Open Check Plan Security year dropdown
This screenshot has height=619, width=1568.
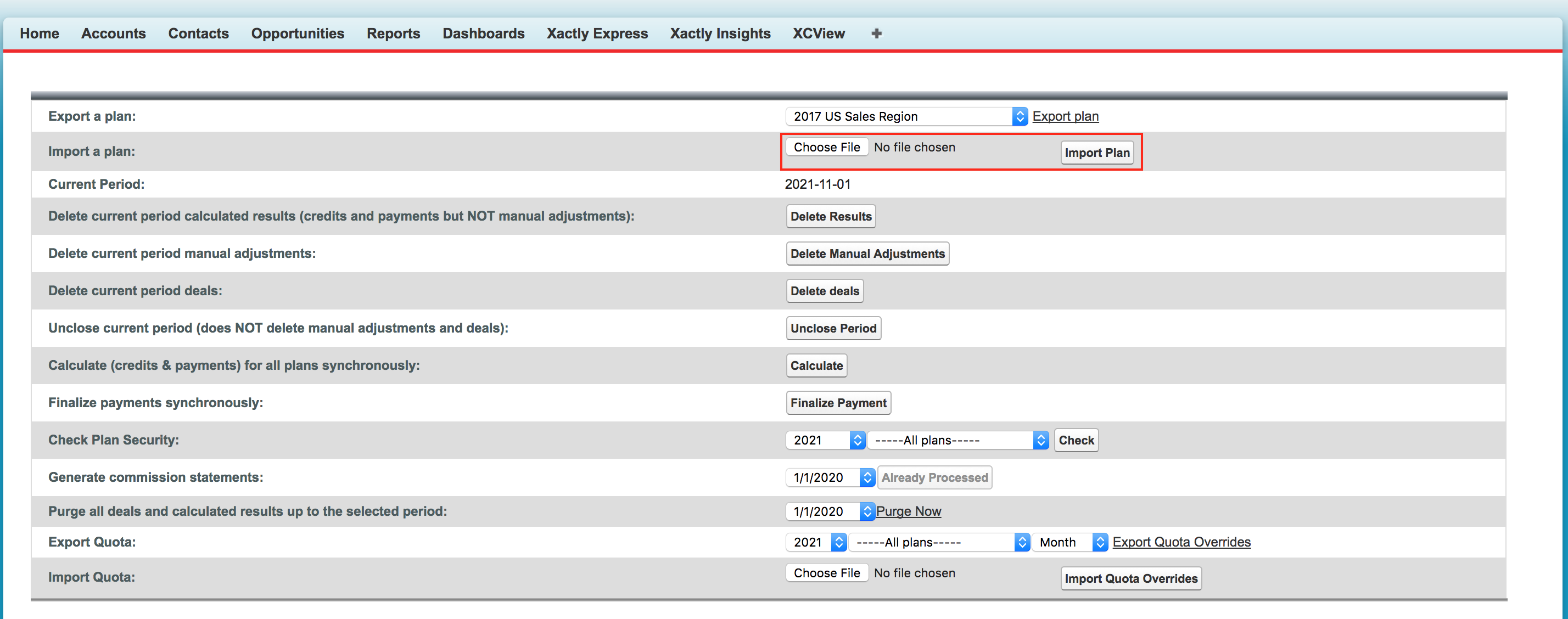pos(825,440)
